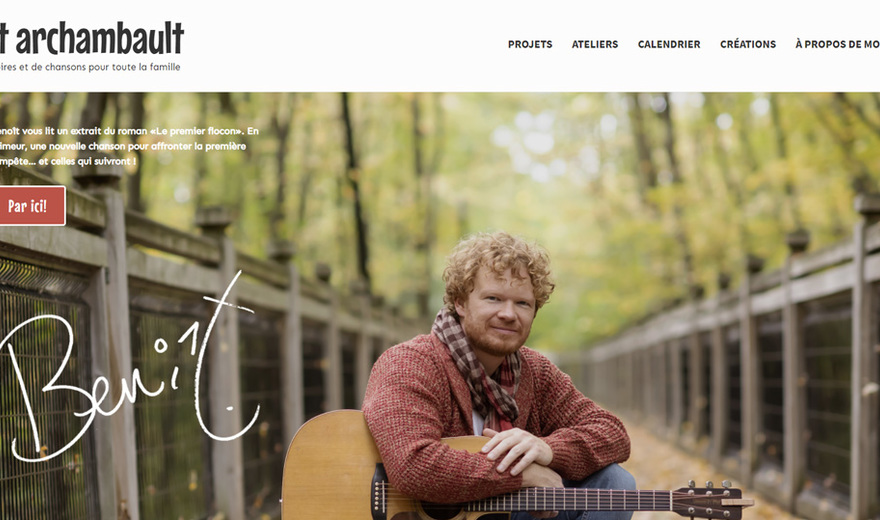The height and width of the screenshot is (520, 880).
Task: Click the guitar headstock with tuning pegs
Action: pos(710,499)
